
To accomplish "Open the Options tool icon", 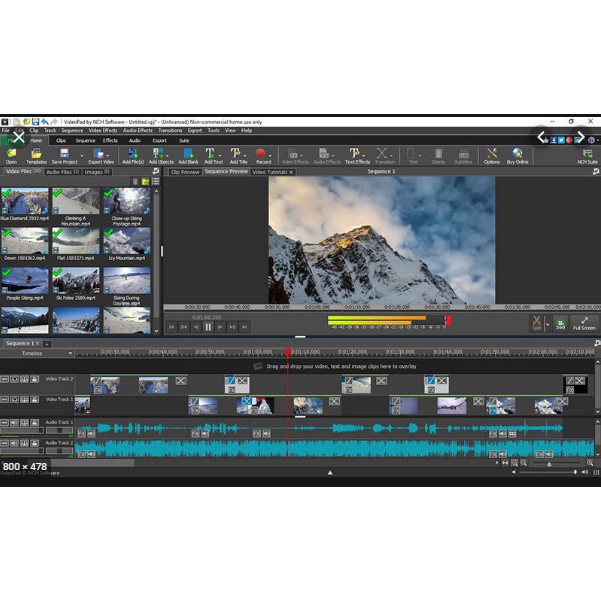I will 491,155.
